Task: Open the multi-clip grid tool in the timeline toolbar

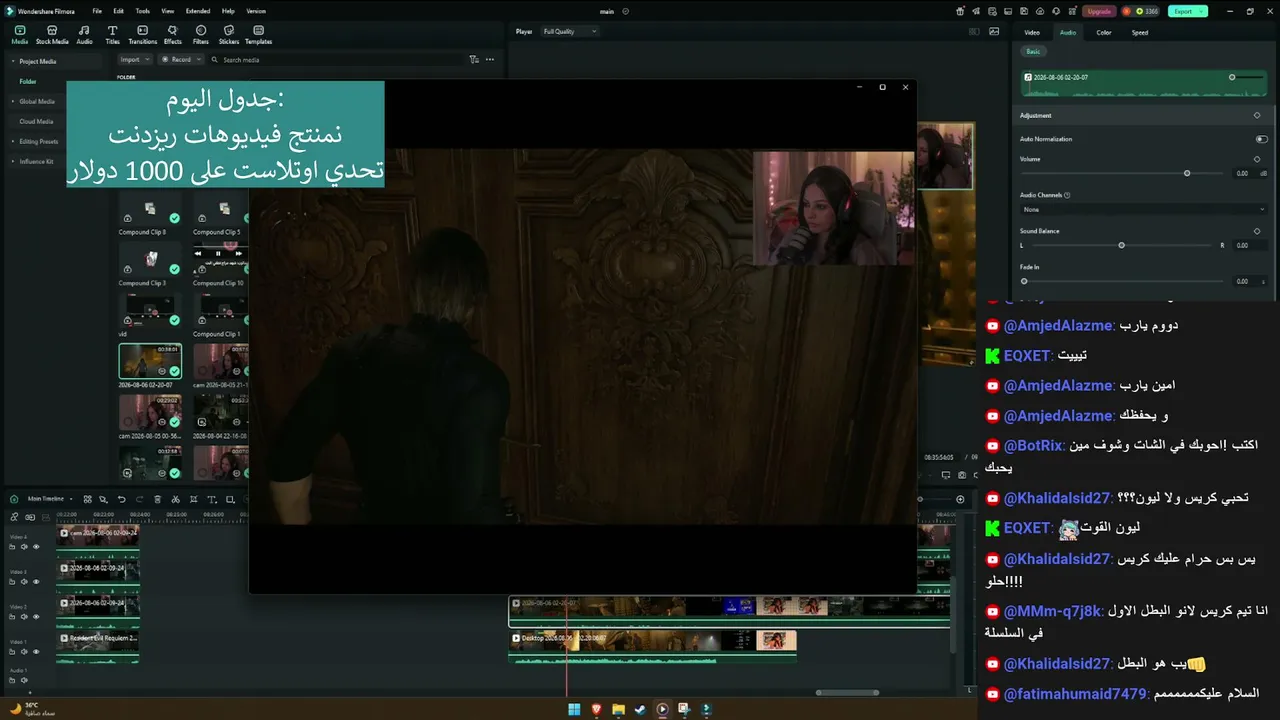Action: 87,499
